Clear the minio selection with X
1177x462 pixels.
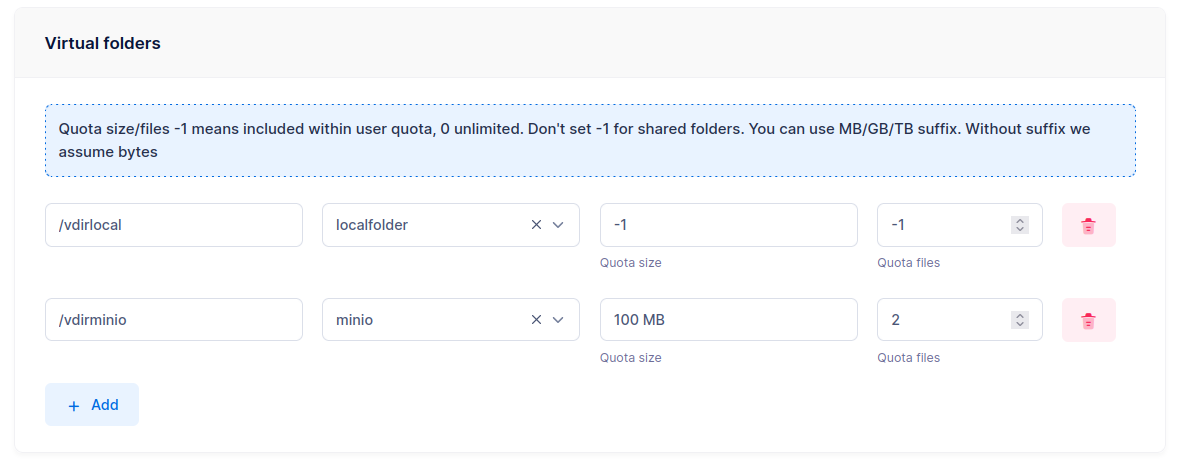[x=536, y=320]
